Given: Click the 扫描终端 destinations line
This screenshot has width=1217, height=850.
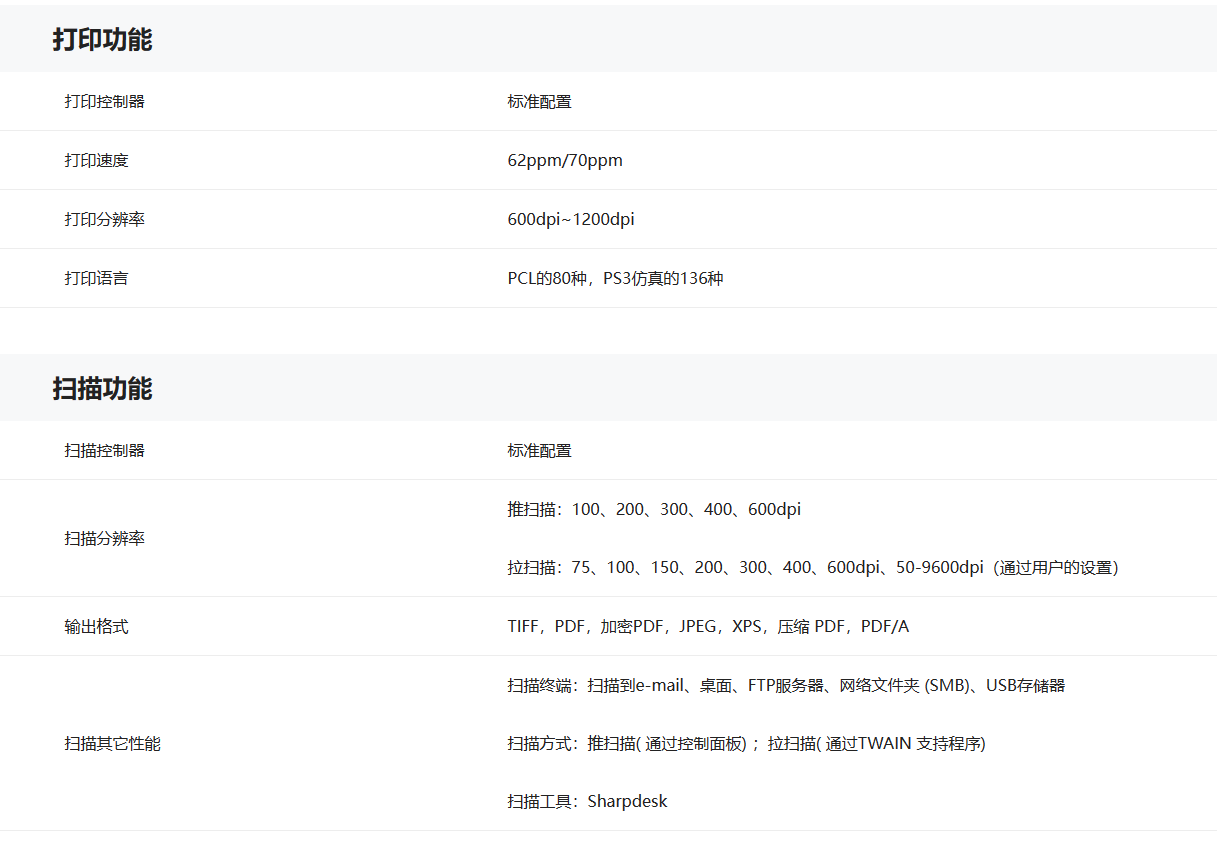Looking at the screenshot, I should (785, 685).
